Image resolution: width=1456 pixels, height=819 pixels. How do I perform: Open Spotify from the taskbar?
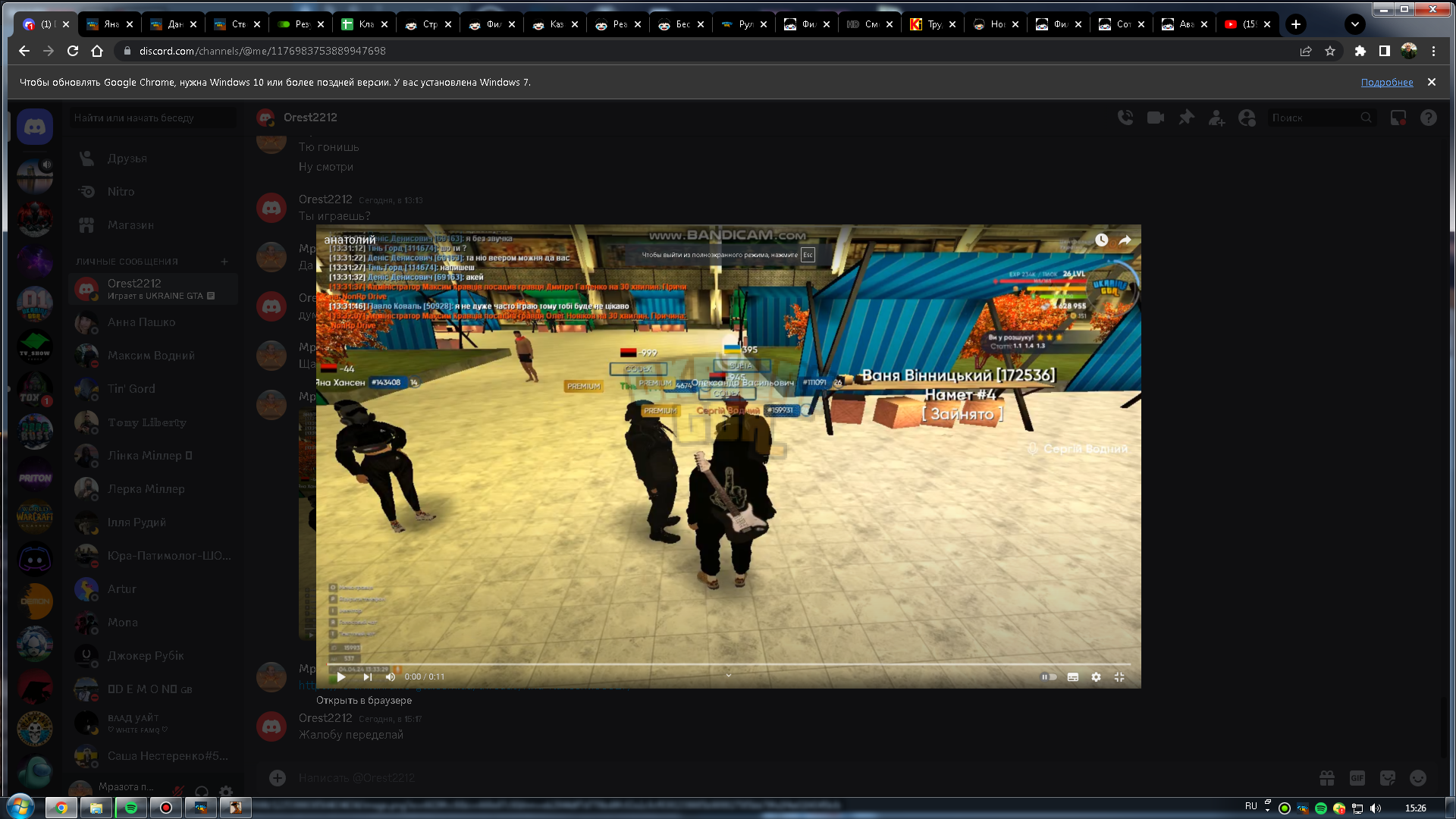(130, 808)
